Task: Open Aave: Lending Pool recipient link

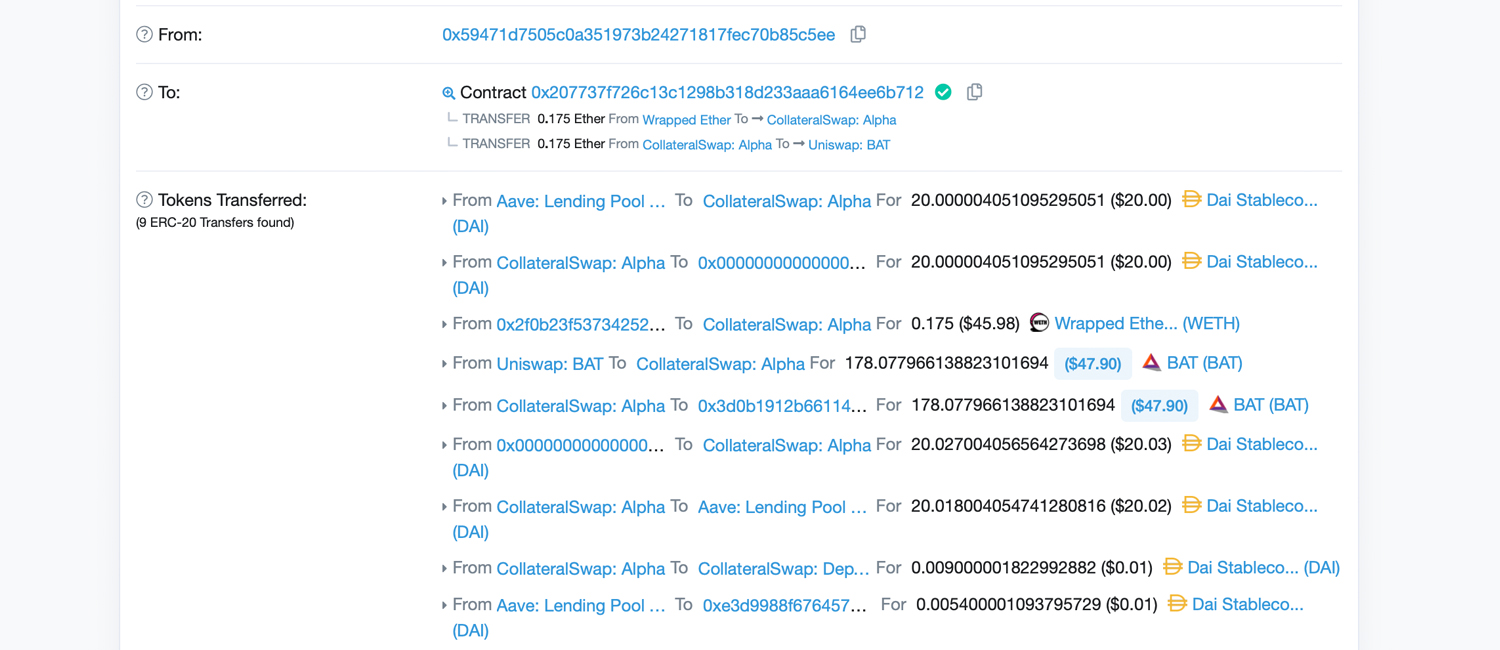Action: point(781,507)
